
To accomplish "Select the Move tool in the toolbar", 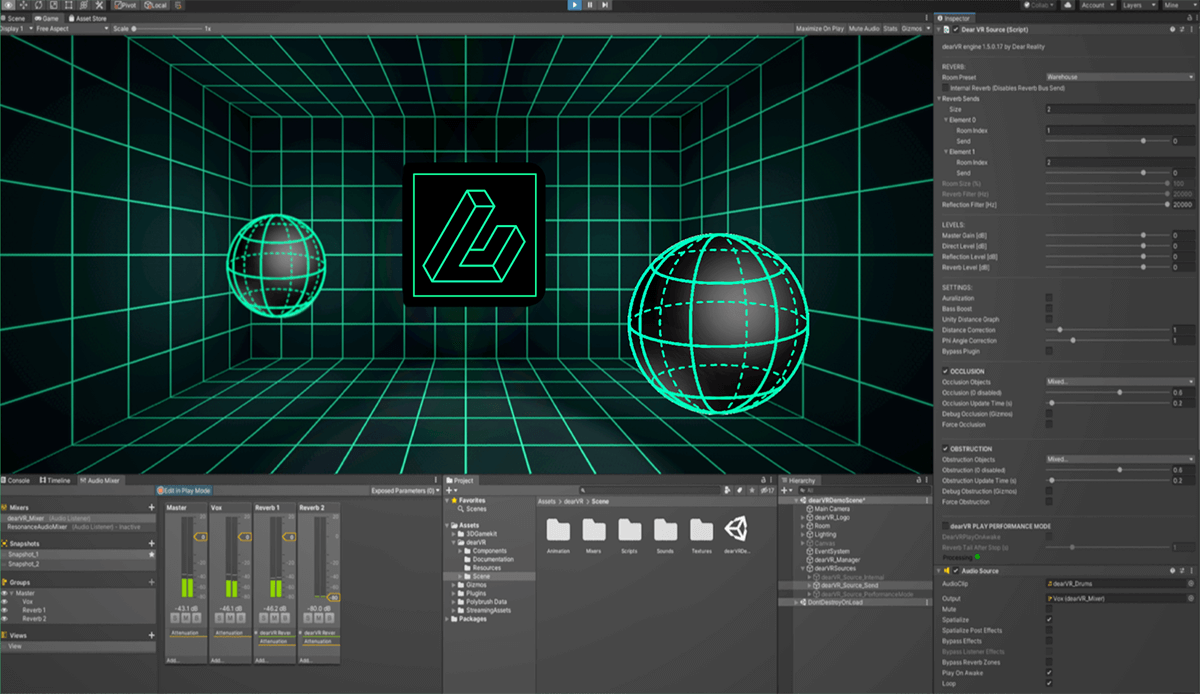I will coord(25,5).
